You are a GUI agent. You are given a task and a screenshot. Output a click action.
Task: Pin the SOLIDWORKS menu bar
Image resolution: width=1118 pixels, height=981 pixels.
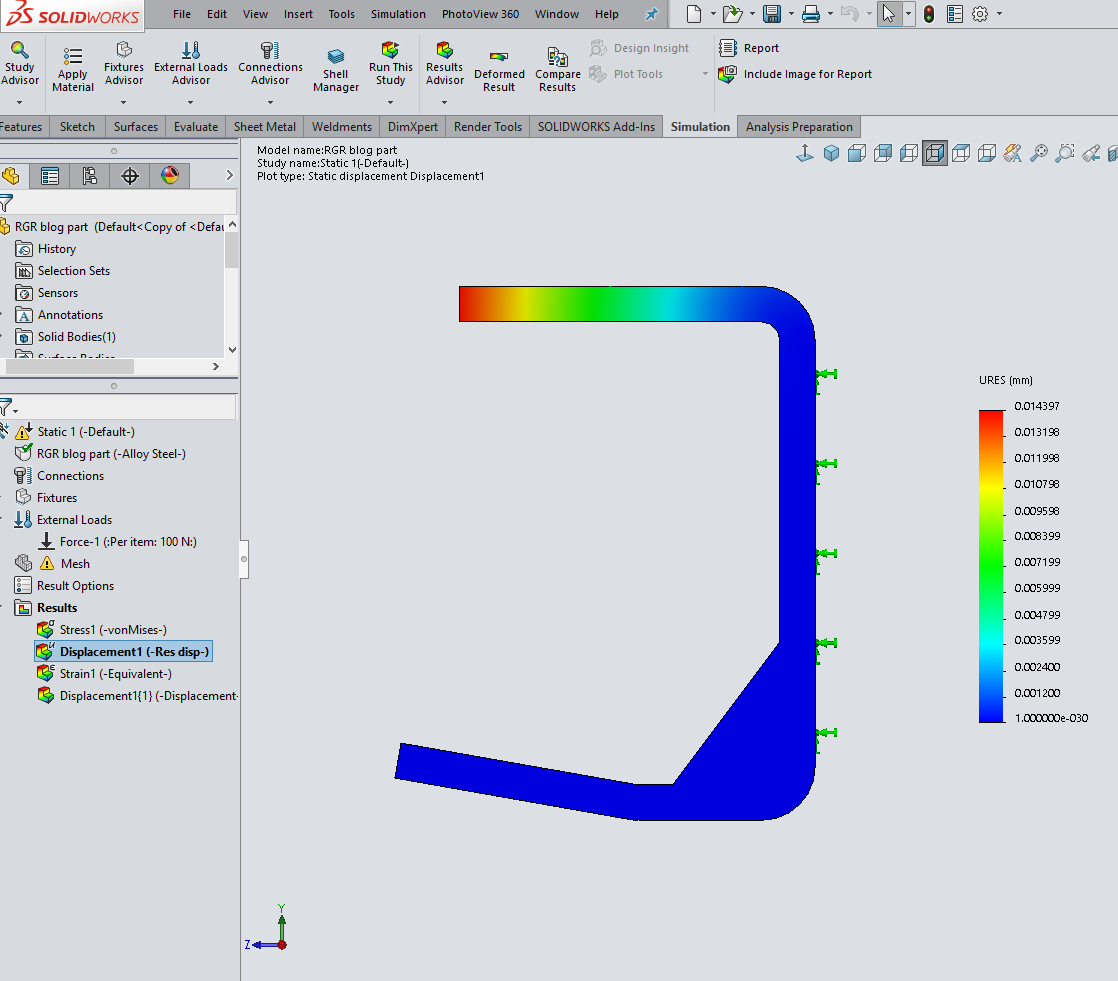click(x=652, y=14)
